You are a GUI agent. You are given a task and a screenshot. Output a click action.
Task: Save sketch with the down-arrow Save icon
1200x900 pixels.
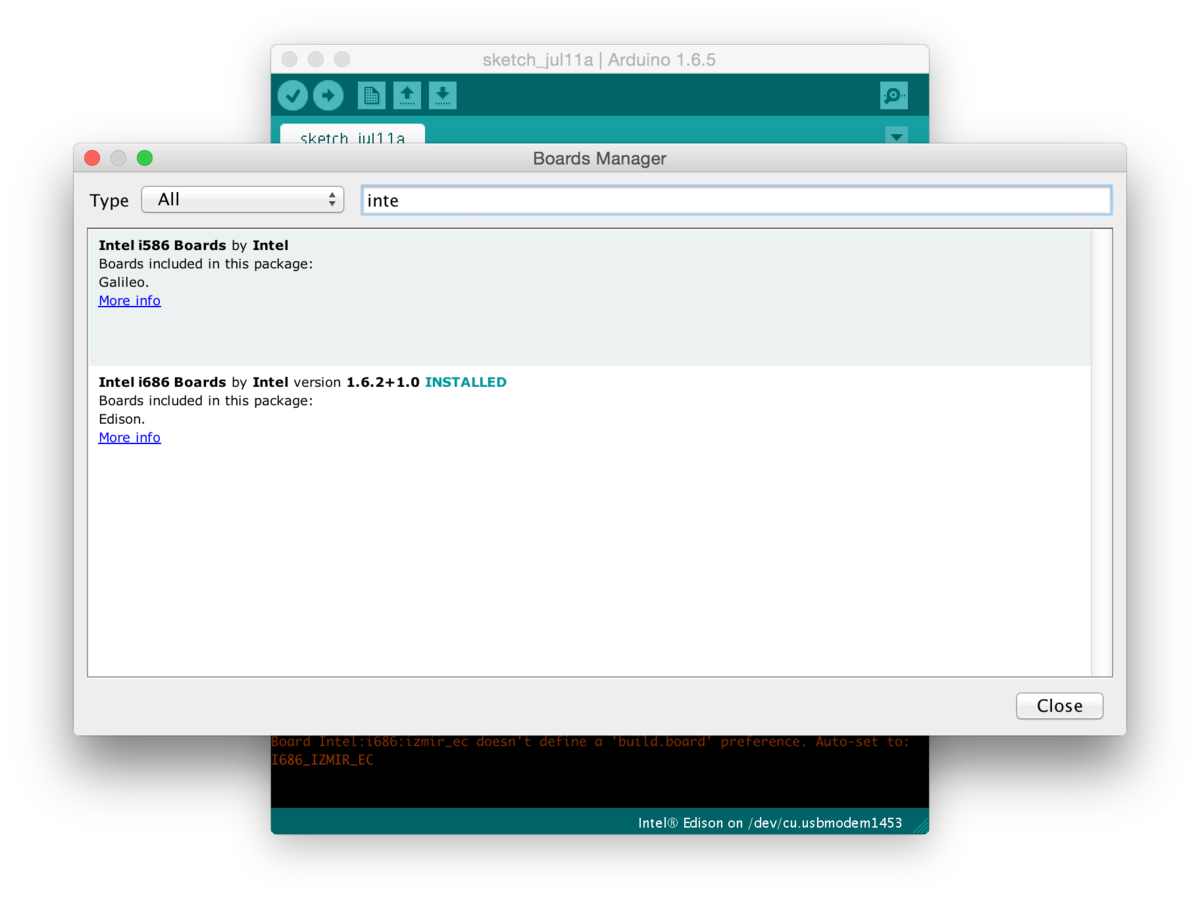(x=443, y=95)
